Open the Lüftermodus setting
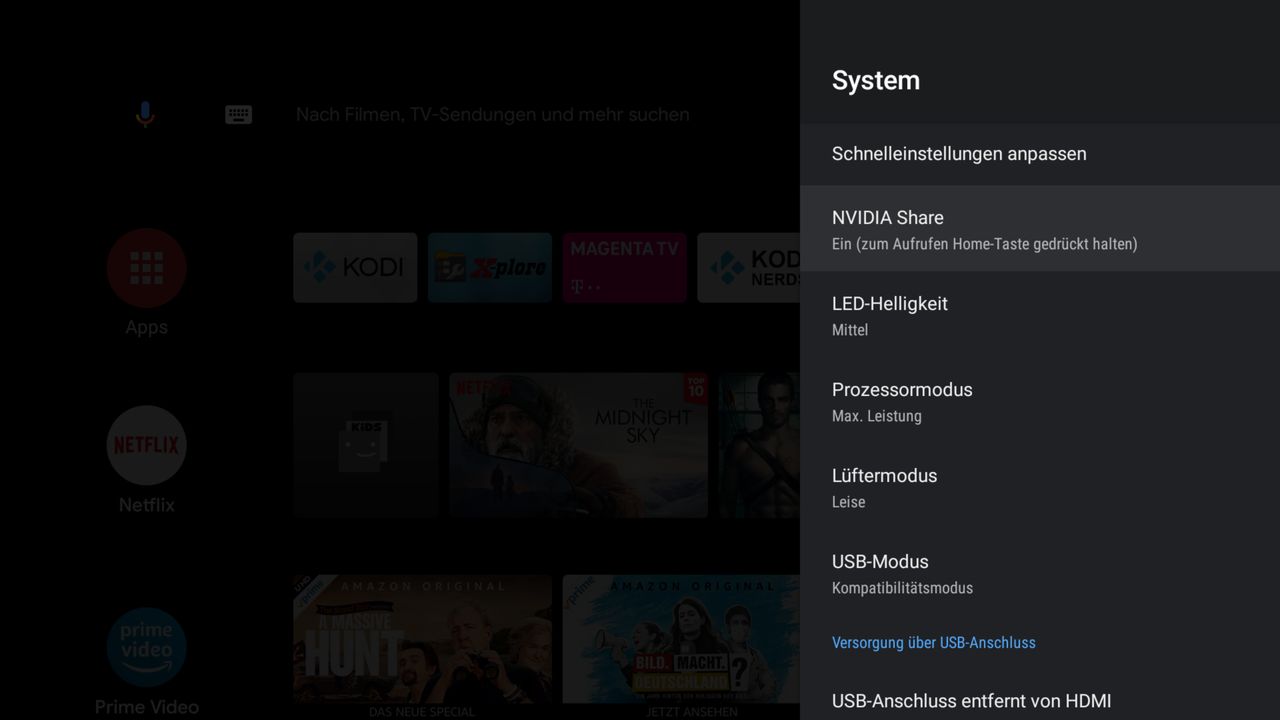Screen dimensions: 1280x720 pos(1040,487)
